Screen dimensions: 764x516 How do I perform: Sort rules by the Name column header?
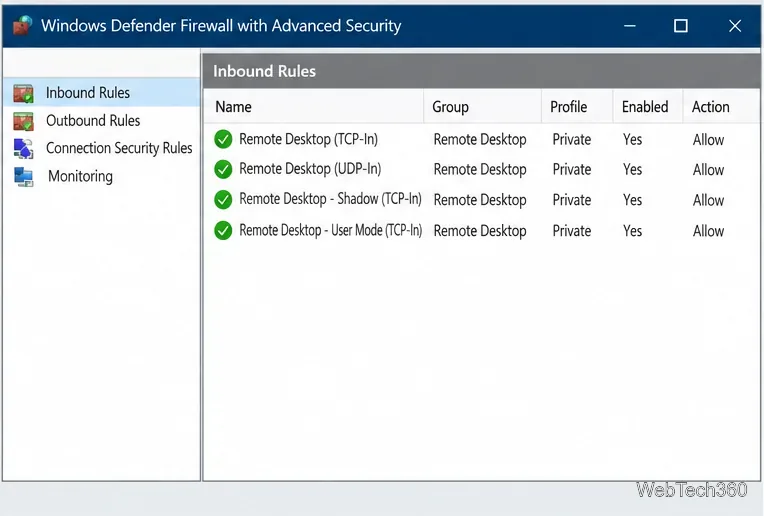point(313,107)
